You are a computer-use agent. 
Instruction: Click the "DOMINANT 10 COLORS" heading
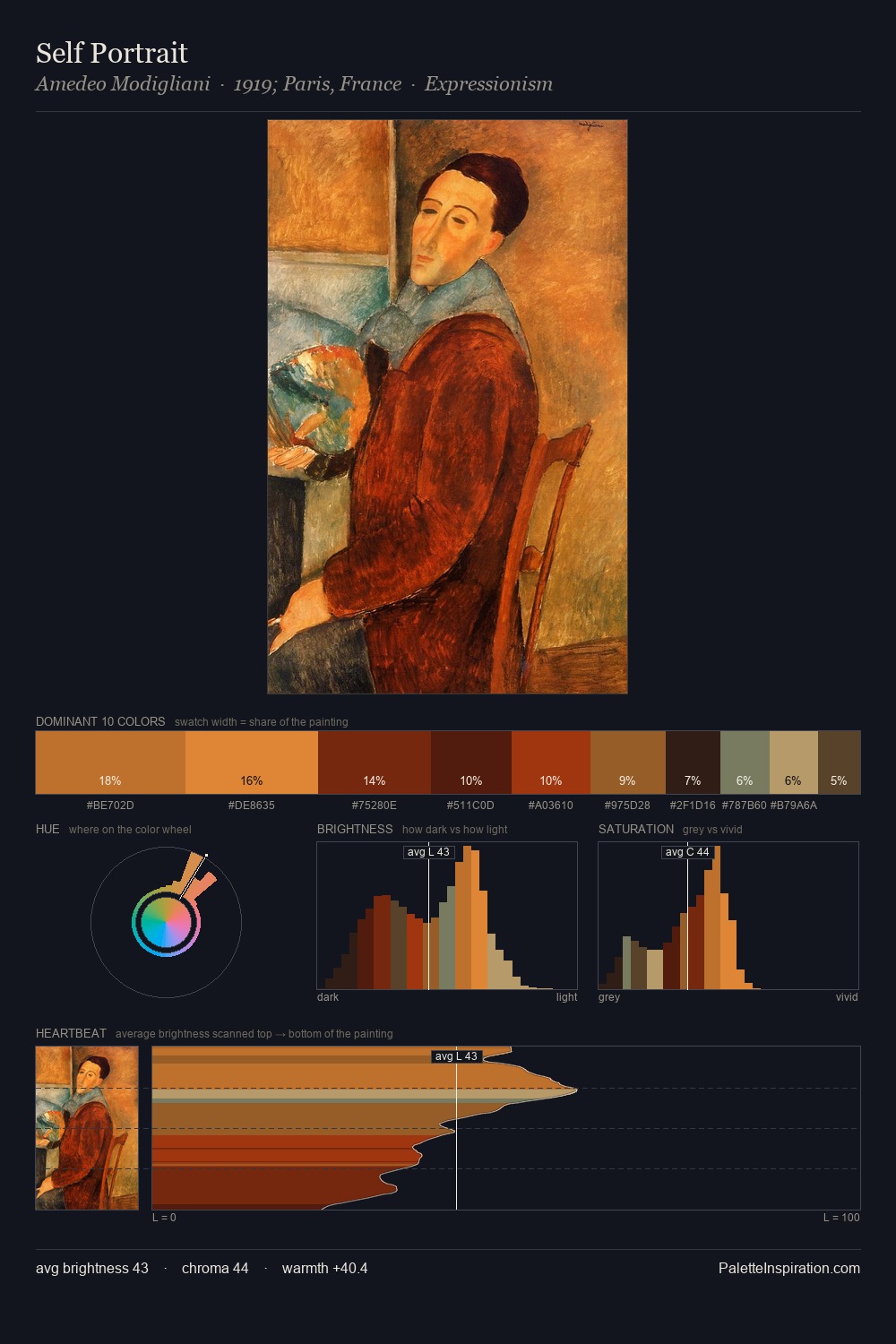click(x=100, y=721)
